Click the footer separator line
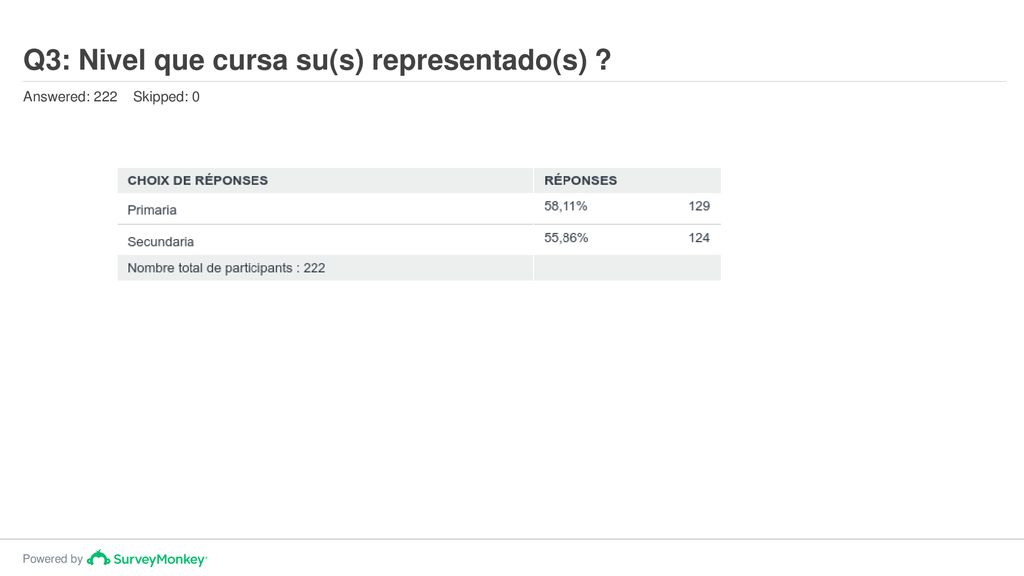 (512, 539)
